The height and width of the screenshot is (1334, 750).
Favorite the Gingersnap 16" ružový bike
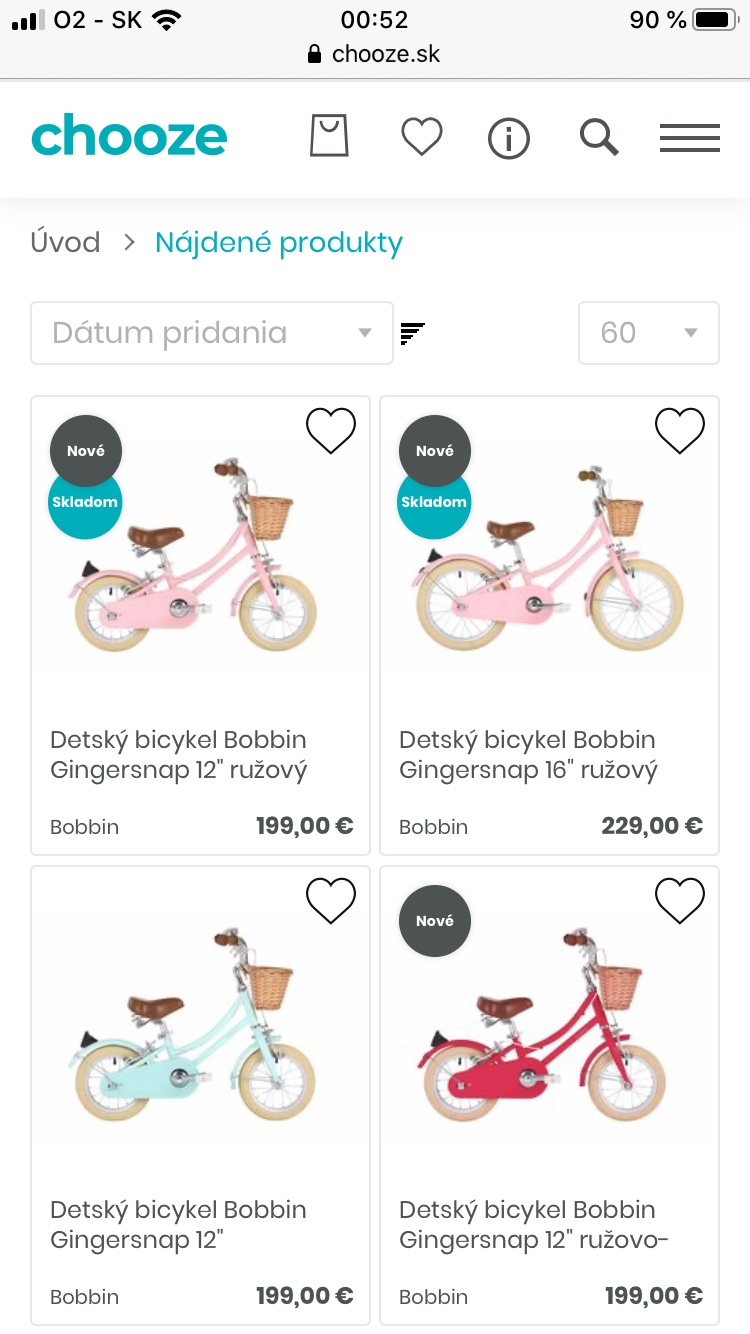tap(680, 430)
